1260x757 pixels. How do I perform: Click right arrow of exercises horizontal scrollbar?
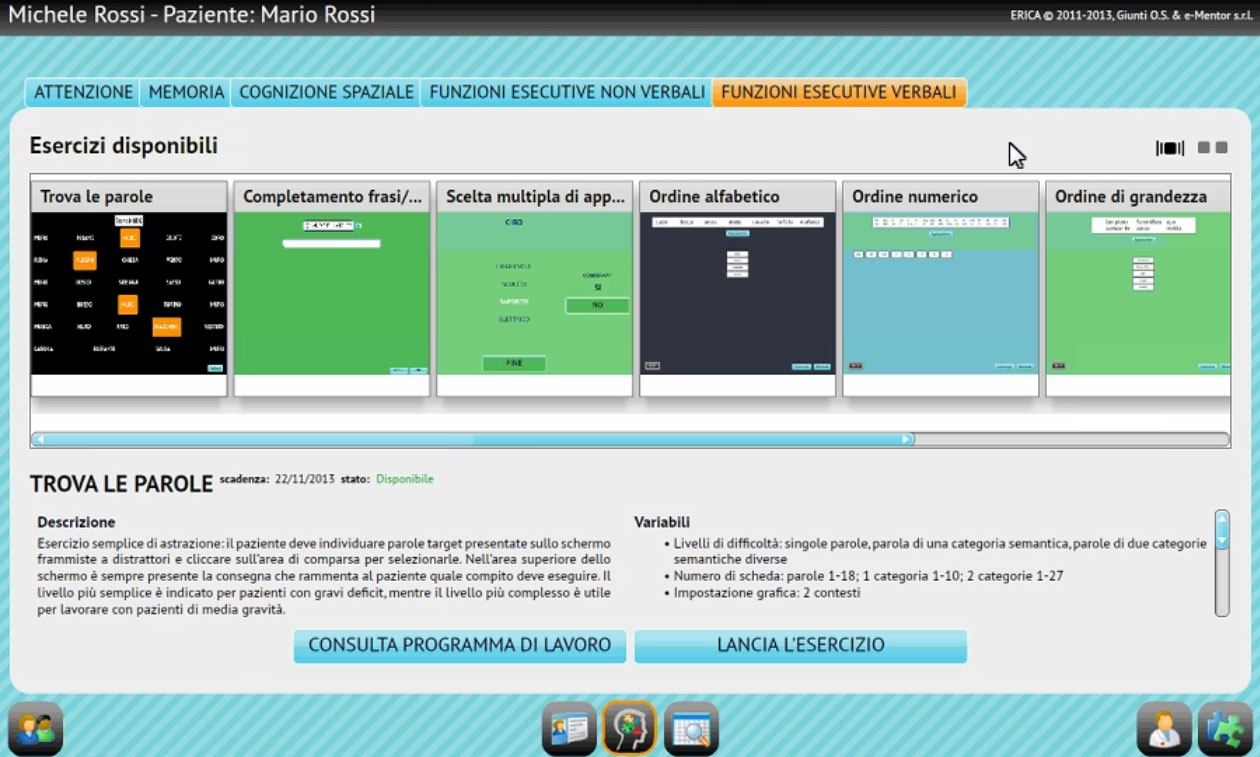(906, 439)
